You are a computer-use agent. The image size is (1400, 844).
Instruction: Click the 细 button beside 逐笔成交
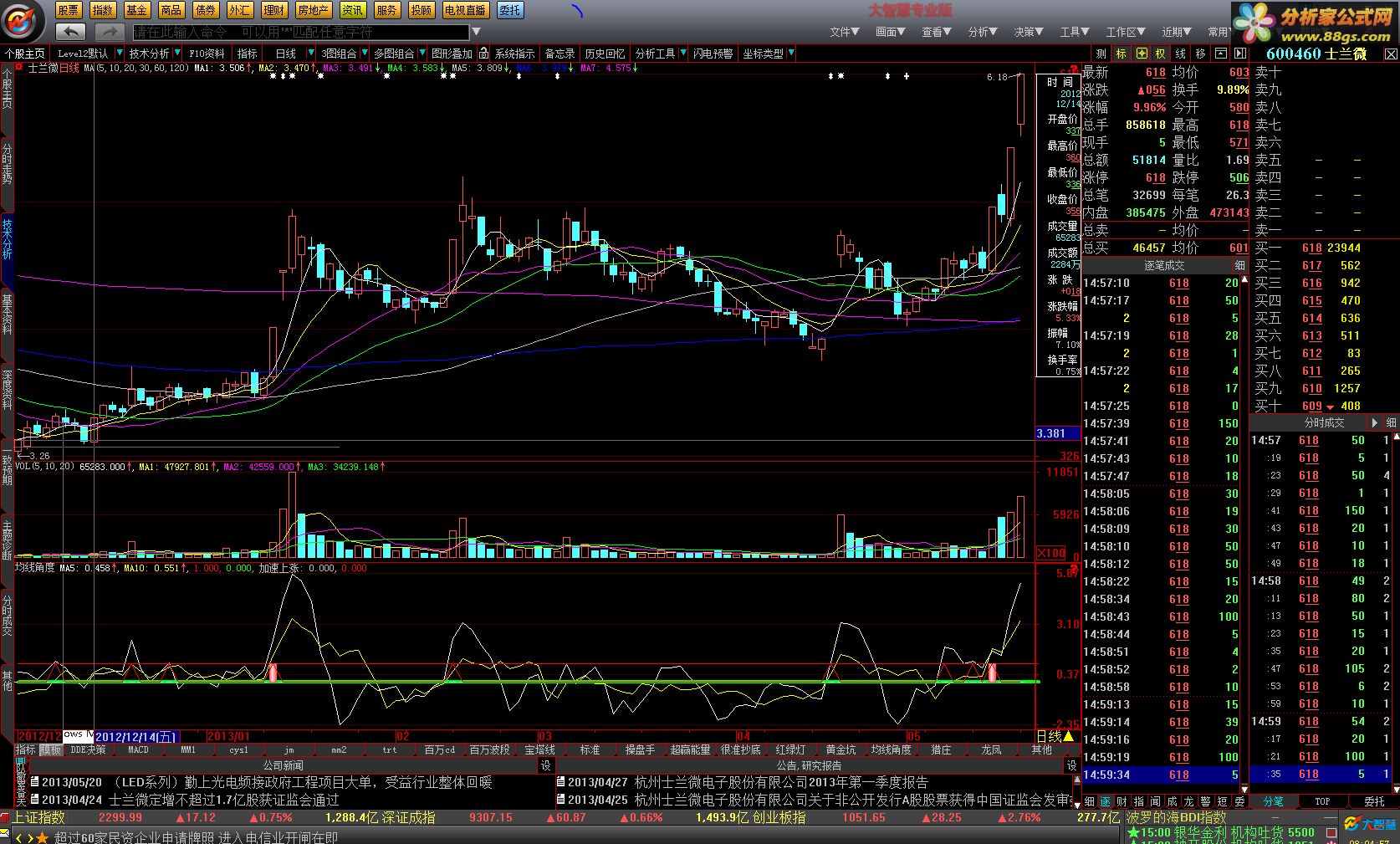(x=1239, y=265)
